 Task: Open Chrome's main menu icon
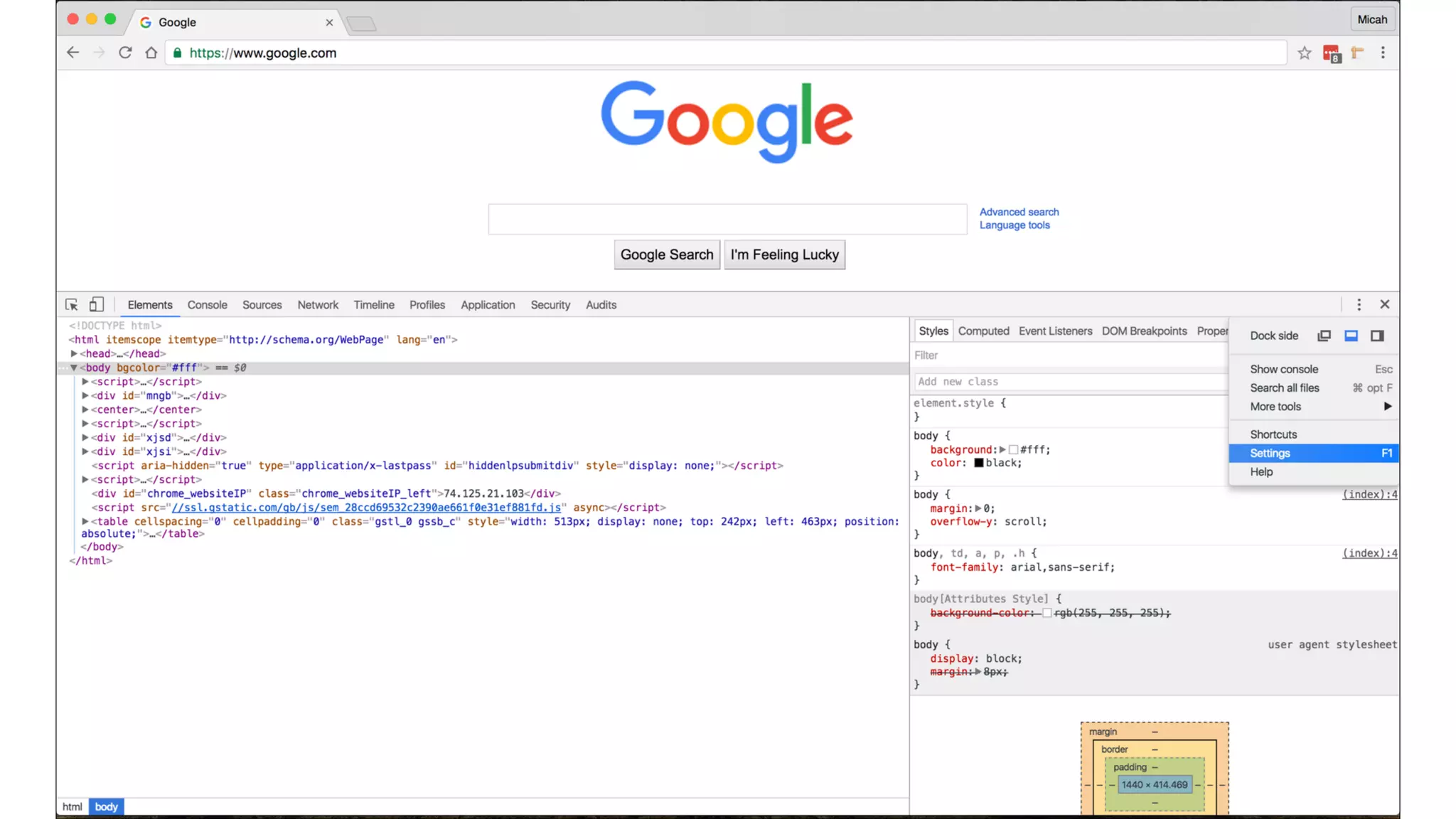[1383, 53]
